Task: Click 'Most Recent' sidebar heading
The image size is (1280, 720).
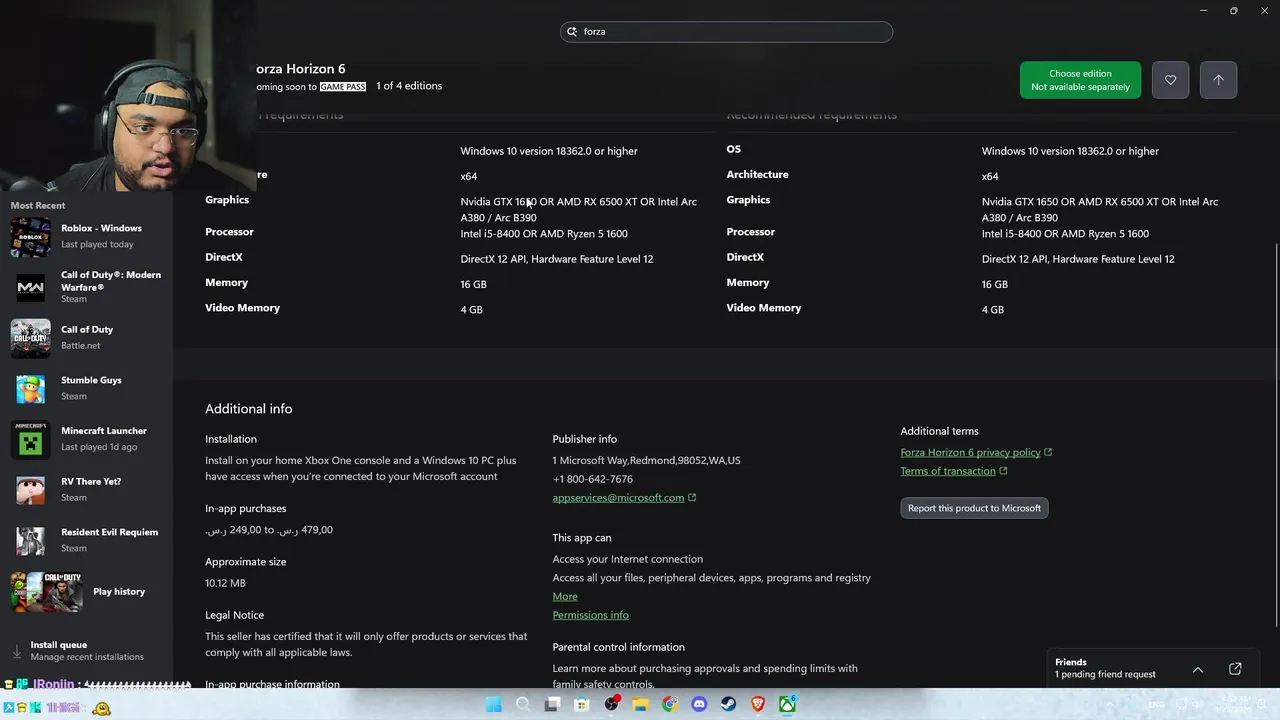Action: tap(38, 206)
